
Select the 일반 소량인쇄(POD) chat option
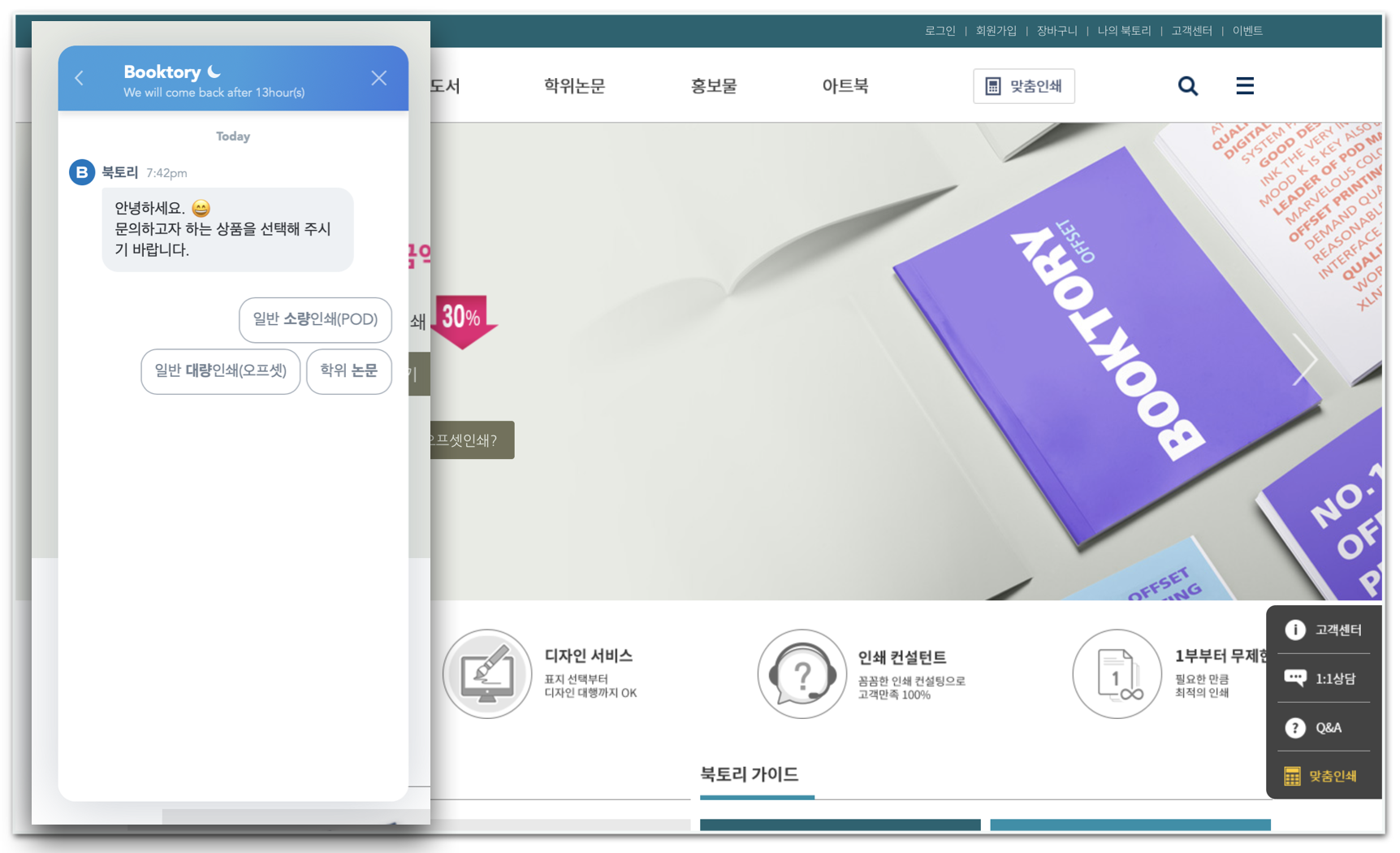[315, 320]
